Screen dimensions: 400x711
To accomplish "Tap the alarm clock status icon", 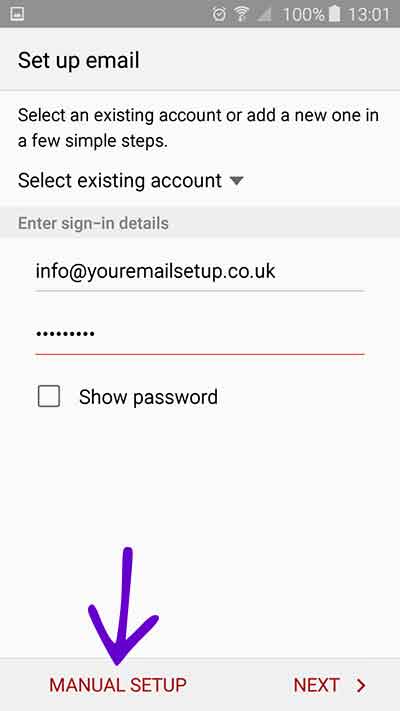I will click(x=220, y=14).
